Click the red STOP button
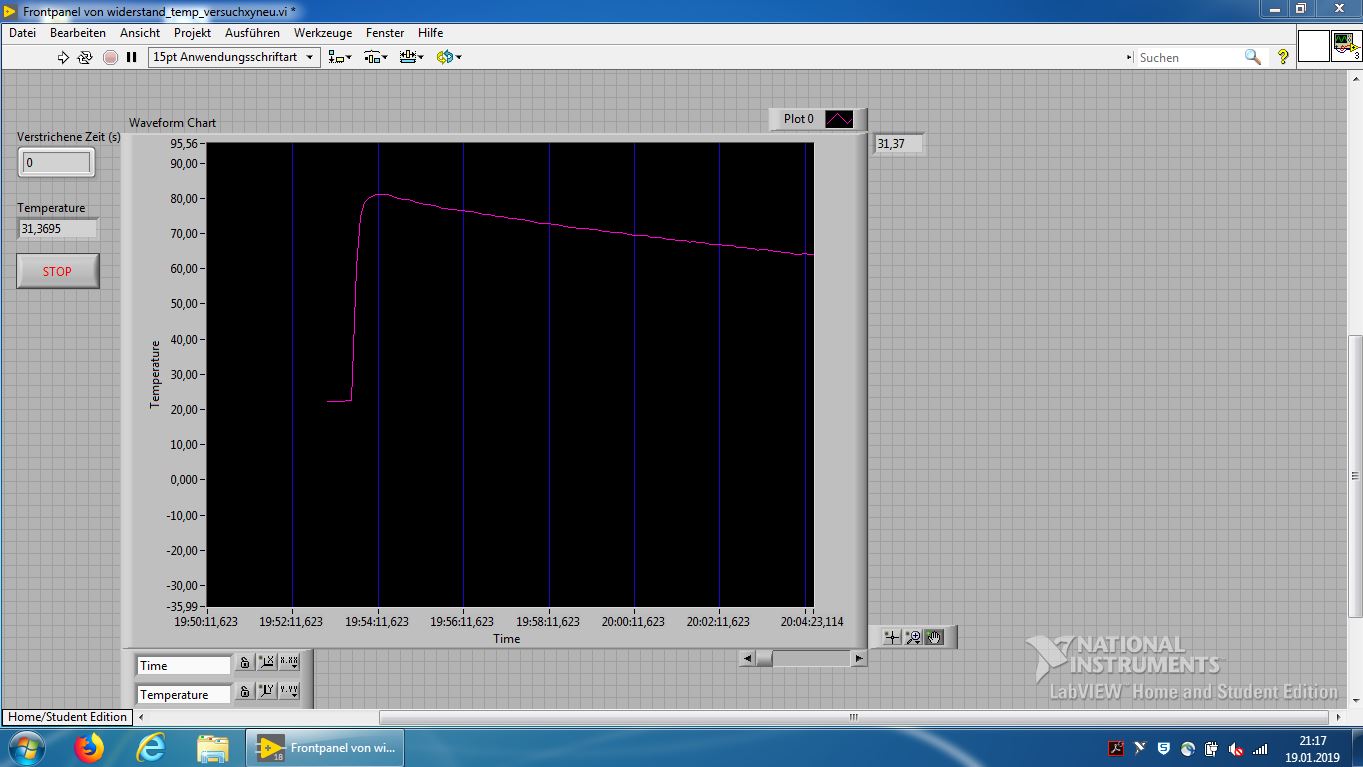The image size is (1363, 767). (x=58, y=271)
